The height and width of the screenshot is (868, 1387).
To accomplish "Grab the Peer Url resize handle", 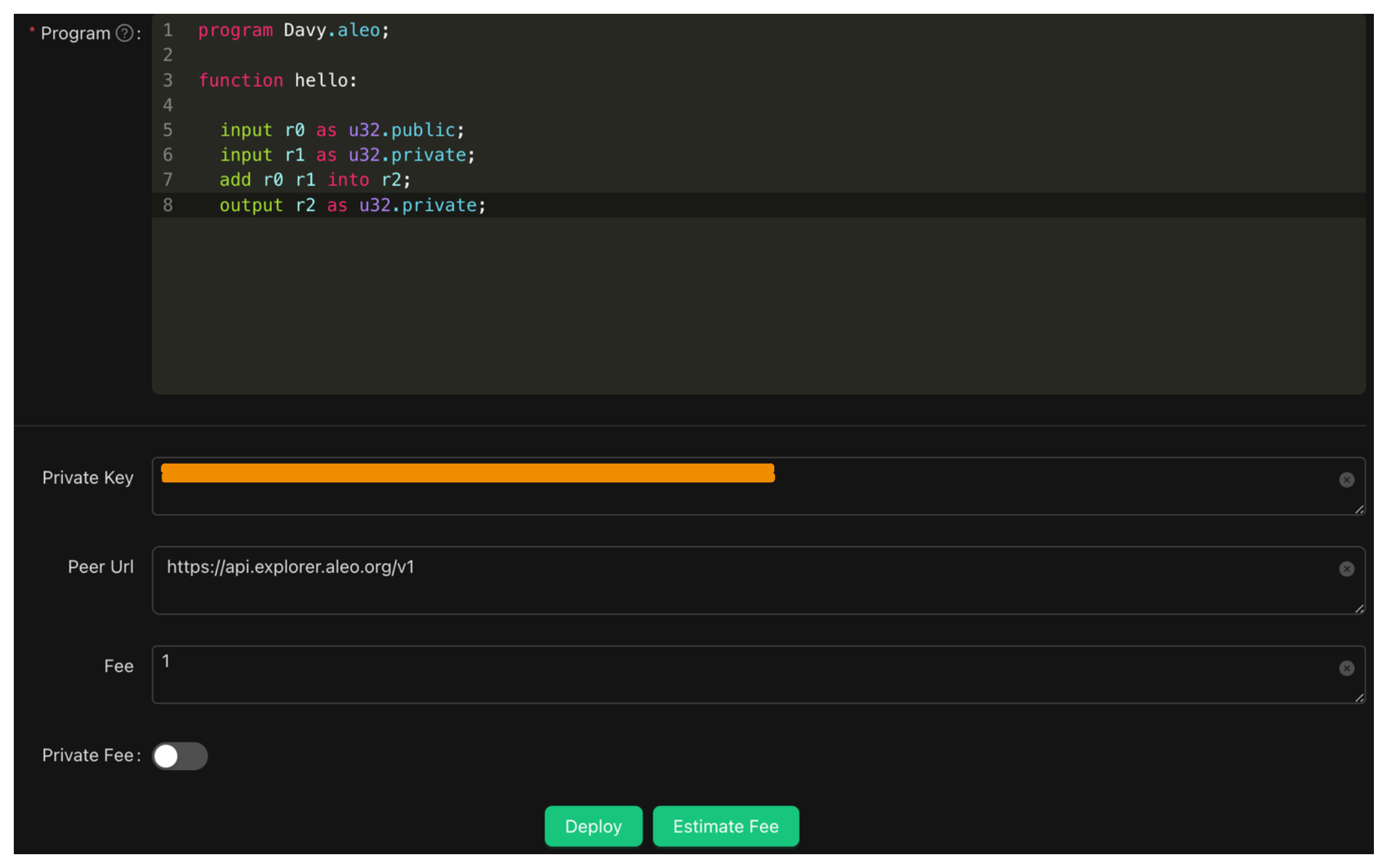I will click(x=1359, y=609).
